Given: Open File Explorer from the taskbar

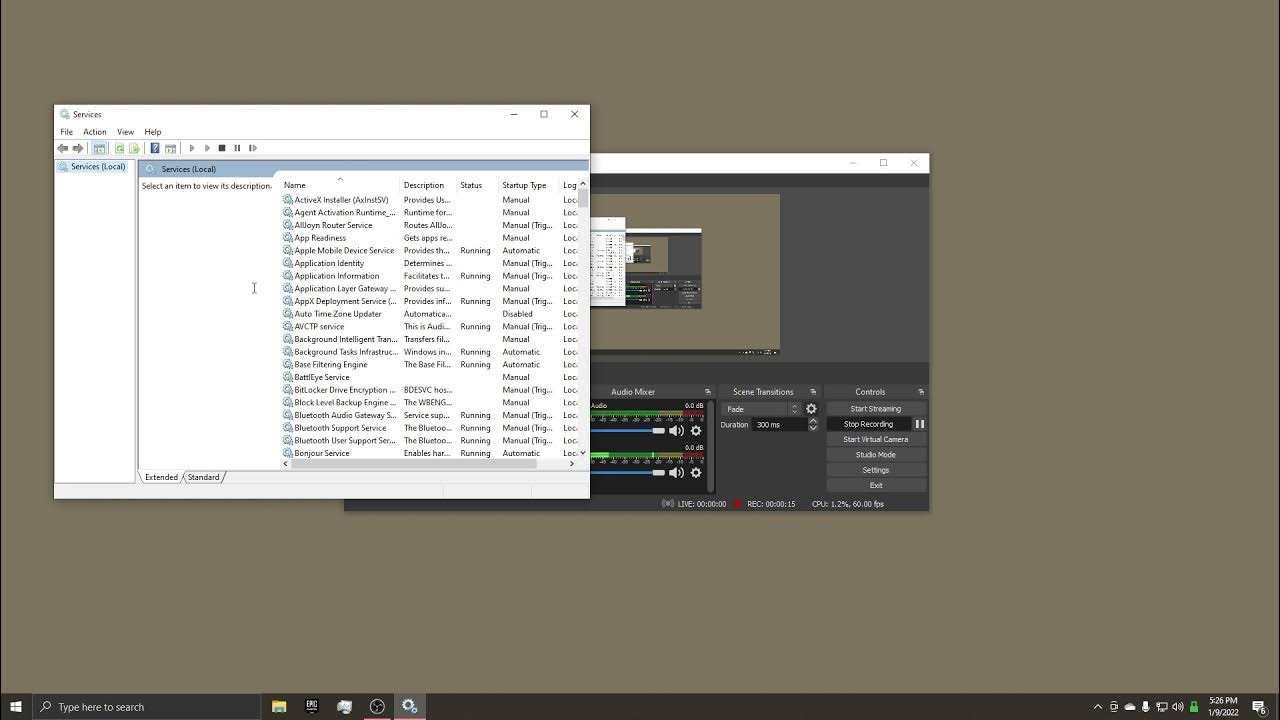Looking at the screenshot, I should point(279,707).
